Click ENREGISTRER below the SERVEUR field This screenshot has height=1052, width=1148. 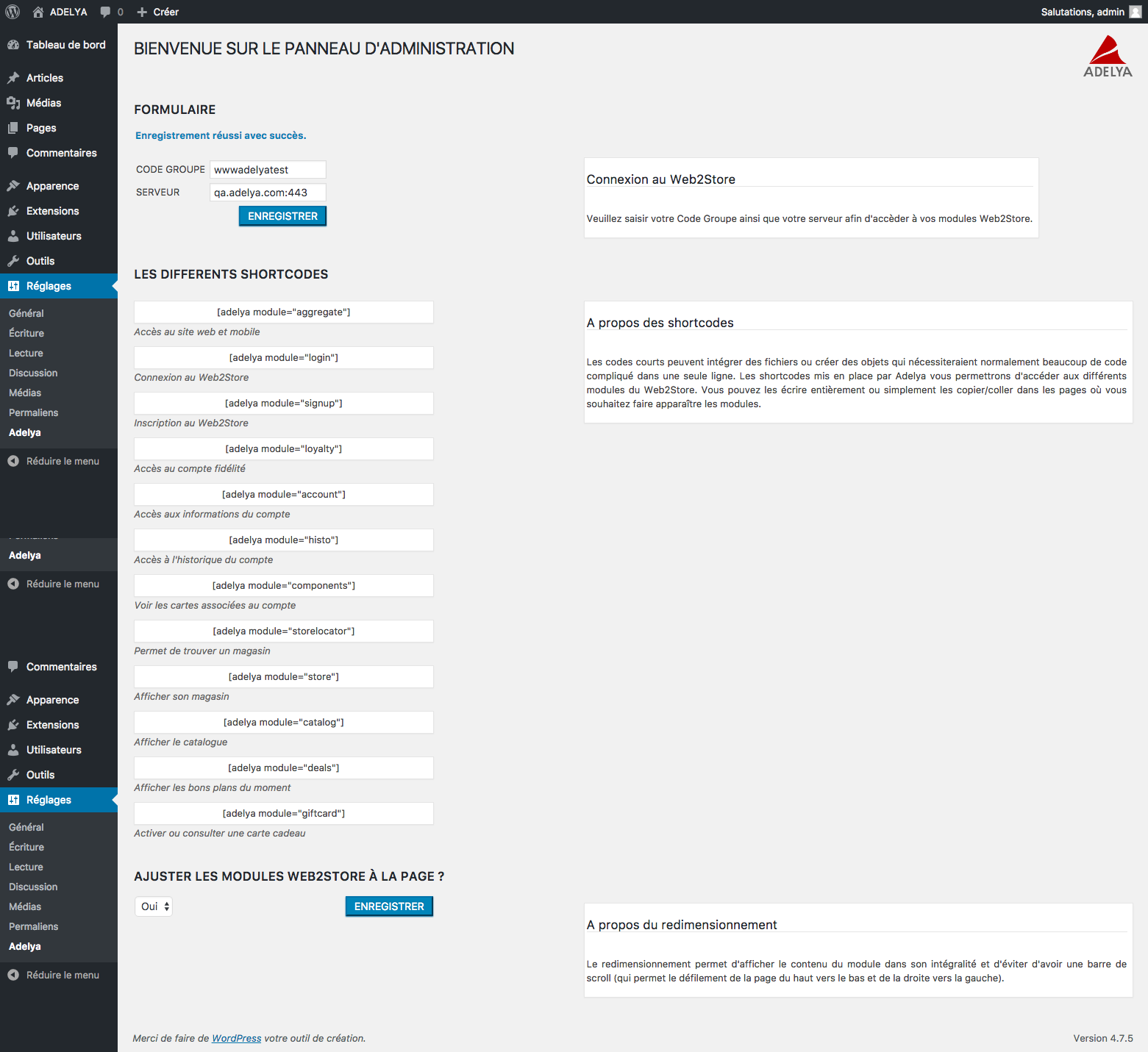[282, 216]
